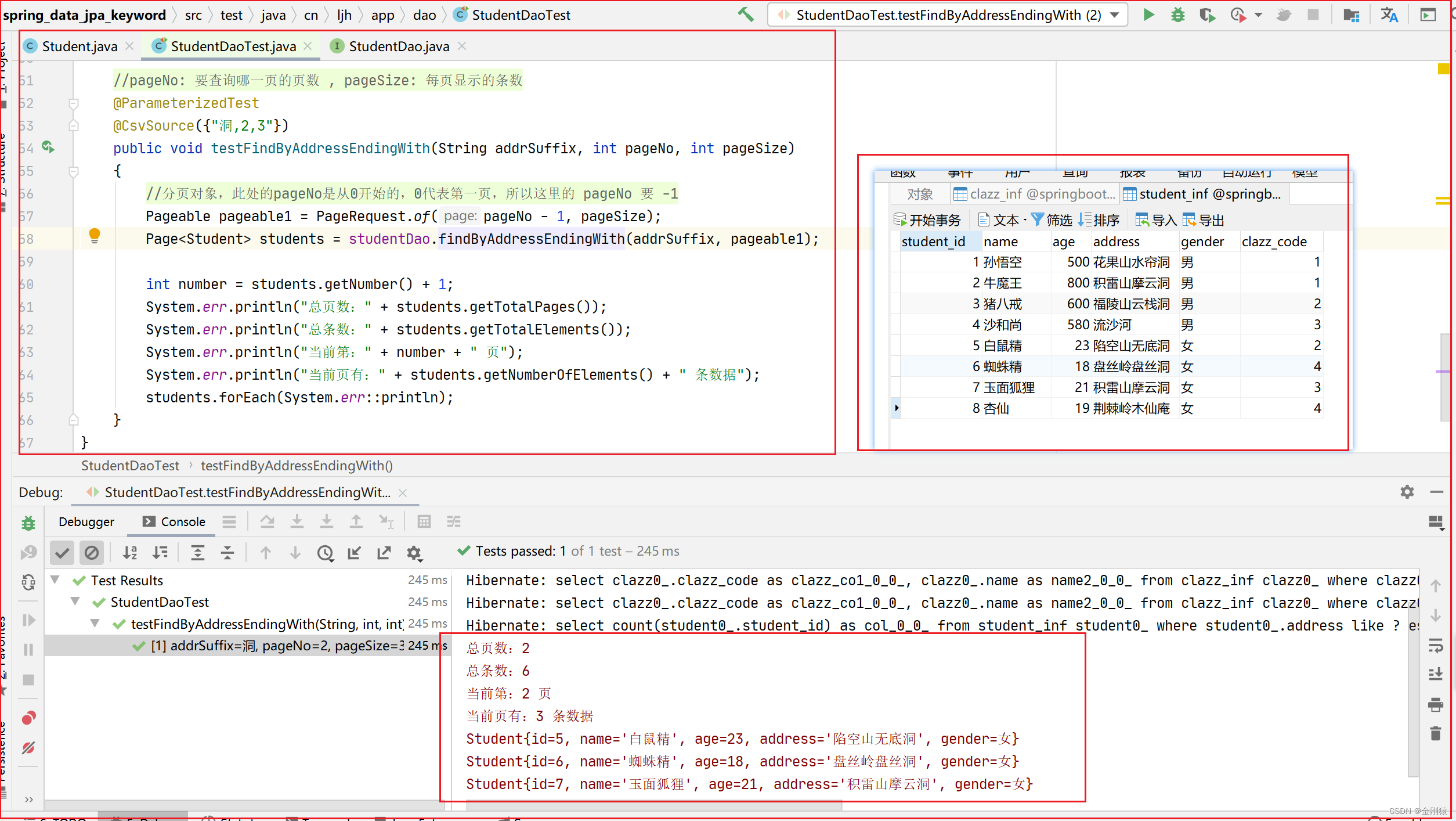This screenshot has height=821, width=1456.
Task: Click Evaluate Expression calculator icon
Action: tap(424, 522)
